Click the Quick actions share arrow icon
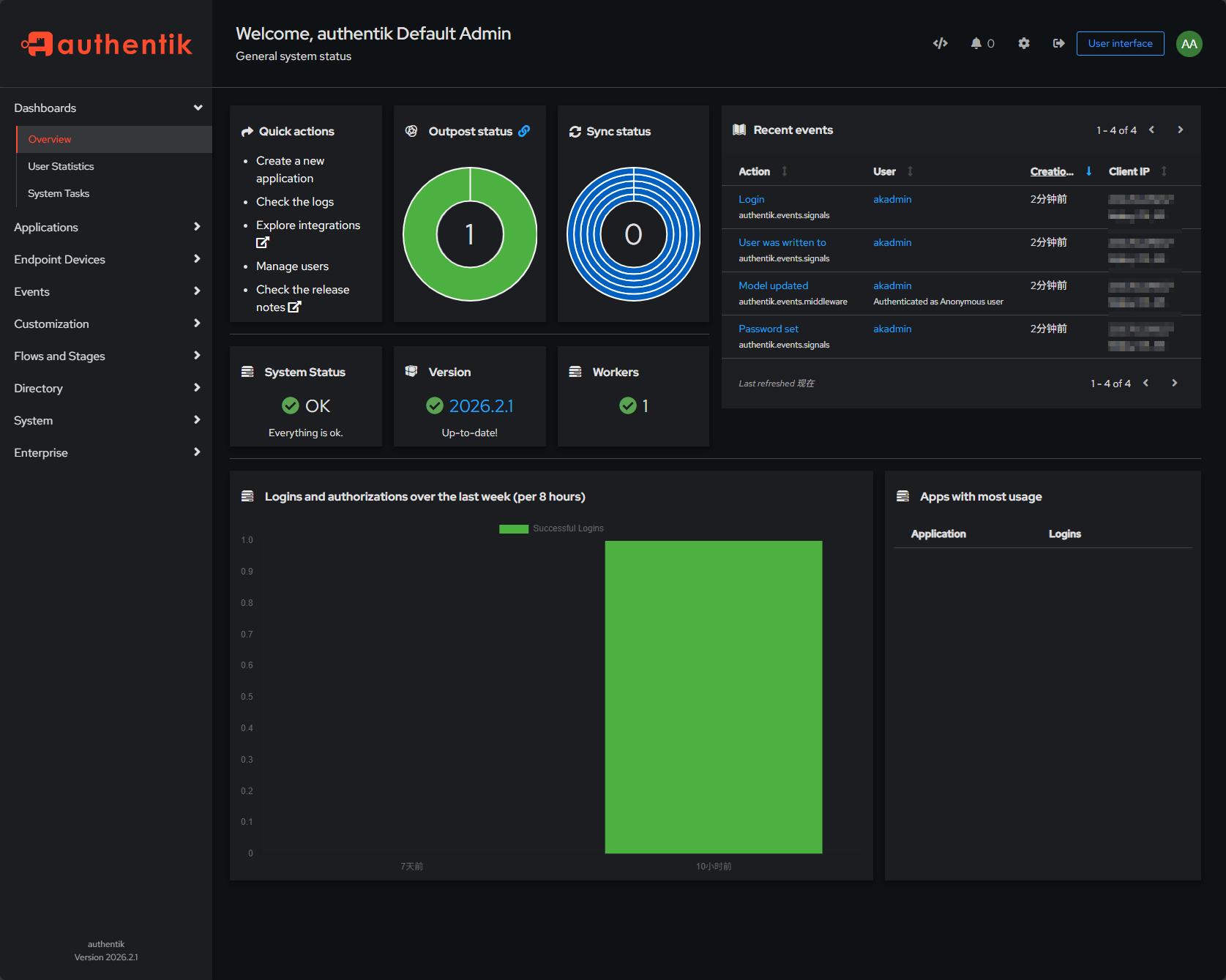 tap(247, 132)
